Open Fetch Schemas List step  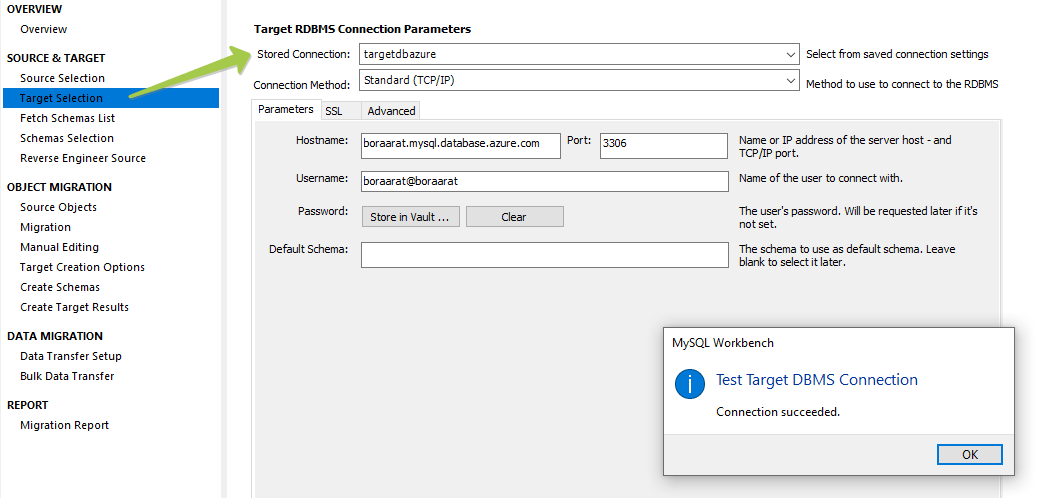tap(68, 118)
